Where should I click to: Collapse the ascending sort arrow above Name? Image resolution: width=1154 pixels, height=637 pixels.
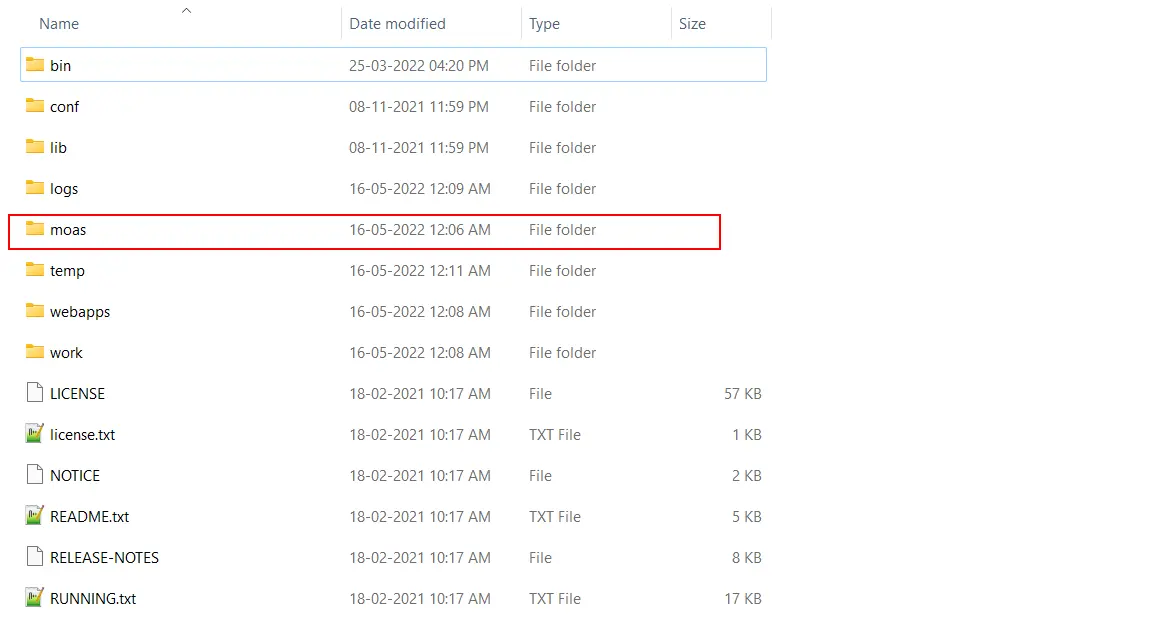tap(186, 10)
